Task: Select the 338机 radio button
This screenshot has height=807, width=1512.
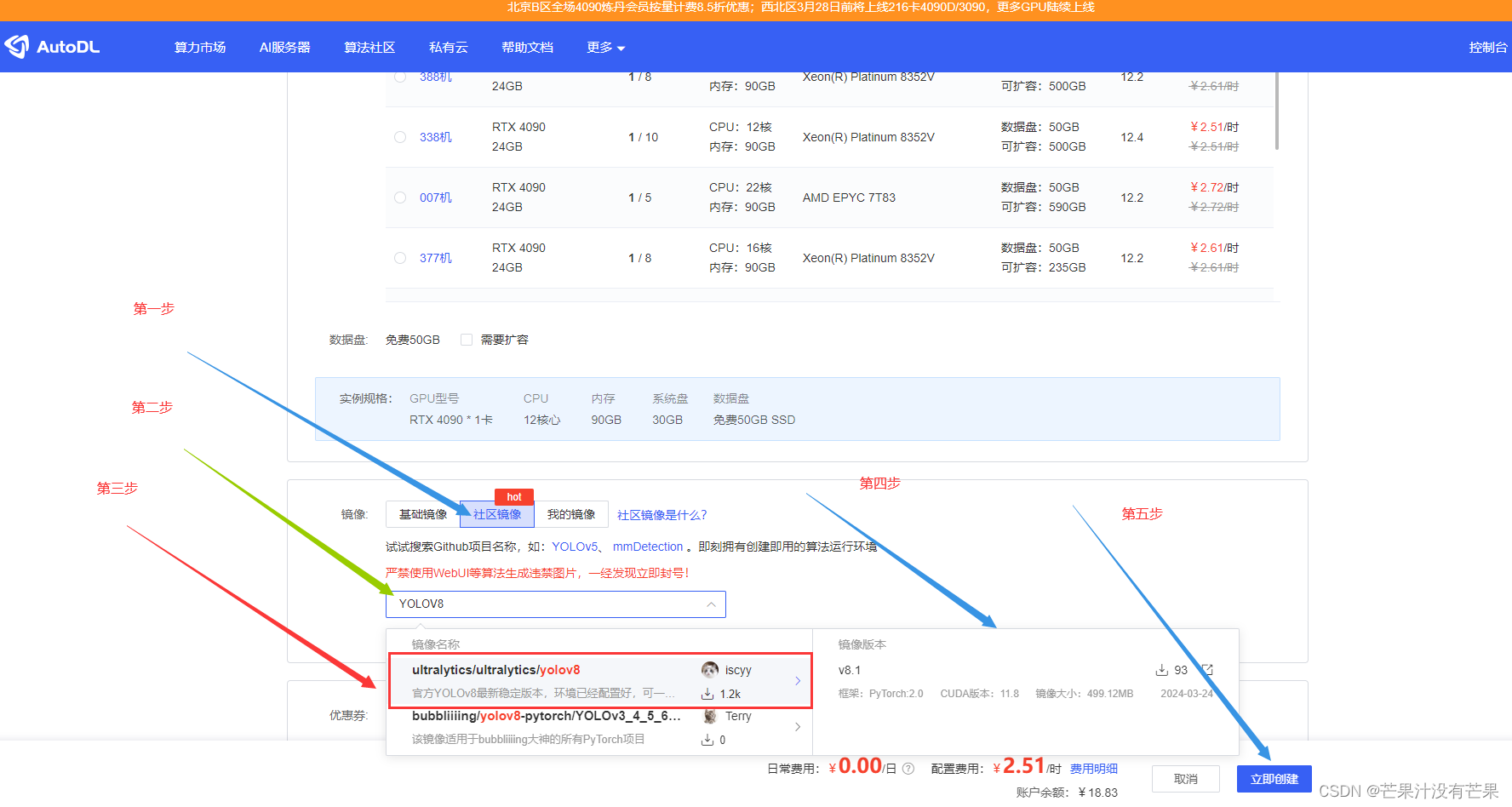Action: tap(400, 137)
